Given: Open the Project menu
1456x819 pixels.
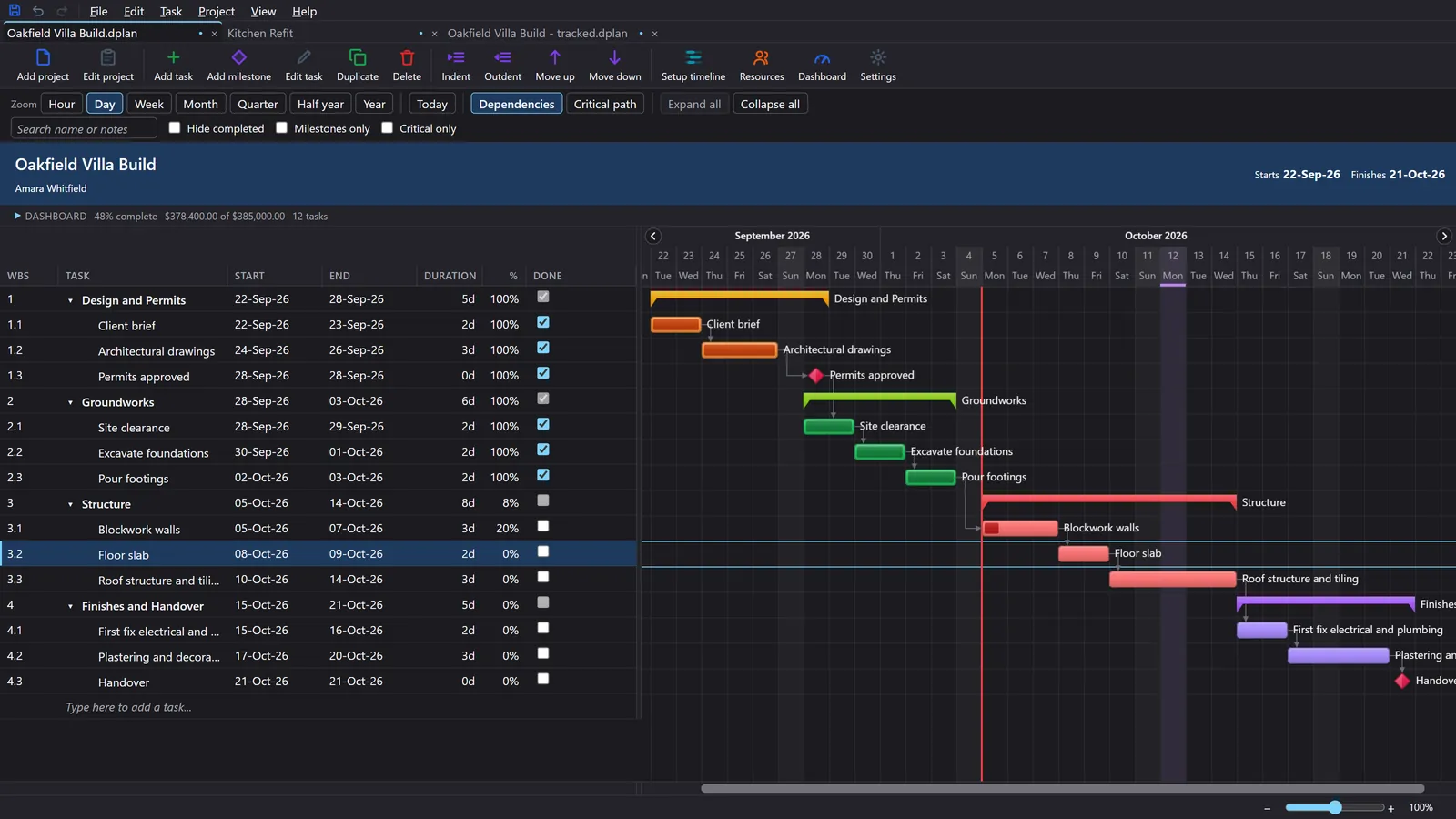Looking at the screenshot, I should 217,11.
